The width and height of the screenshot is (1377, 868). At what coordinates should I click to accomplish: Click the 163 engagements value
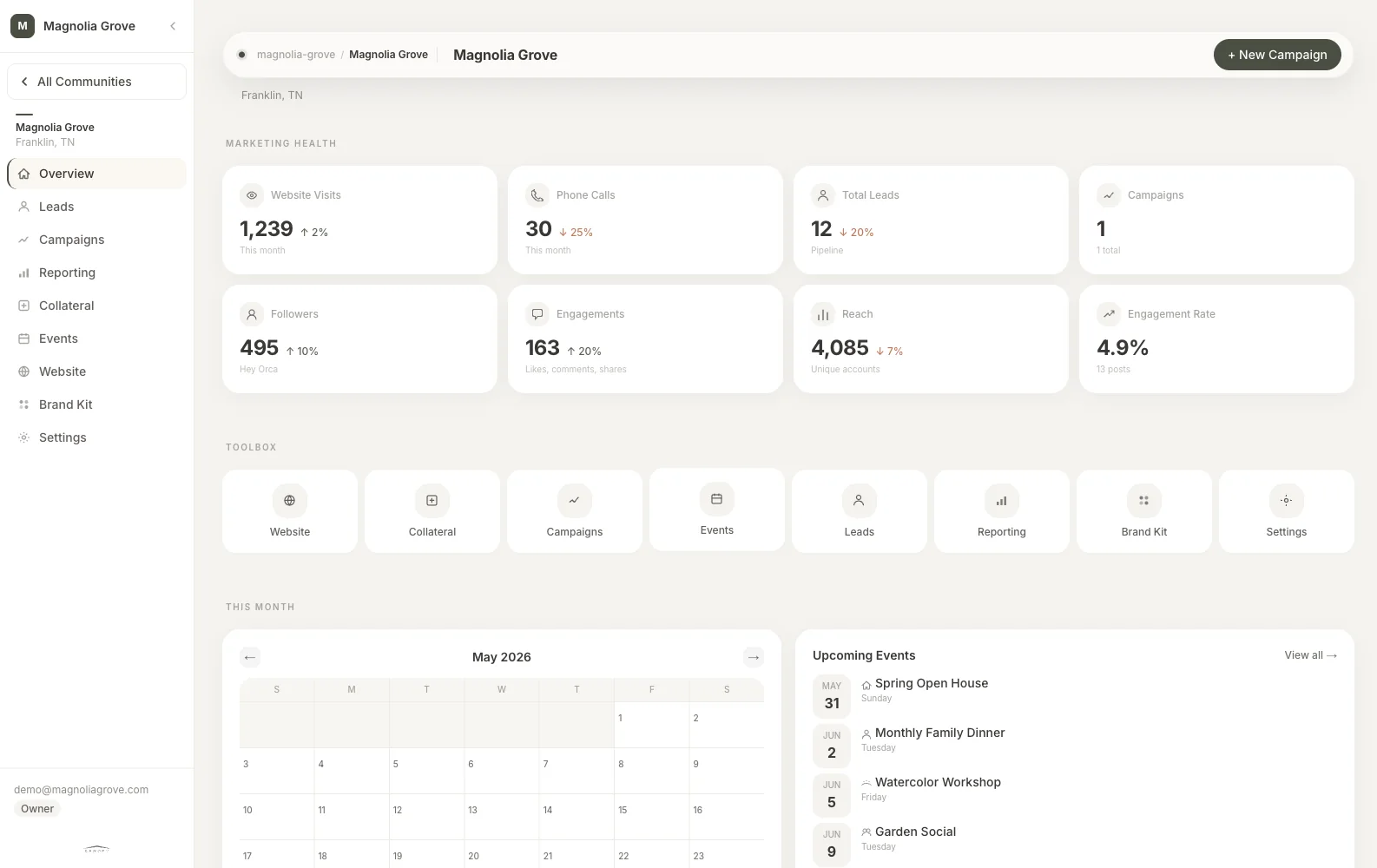[x=543, y=348]
